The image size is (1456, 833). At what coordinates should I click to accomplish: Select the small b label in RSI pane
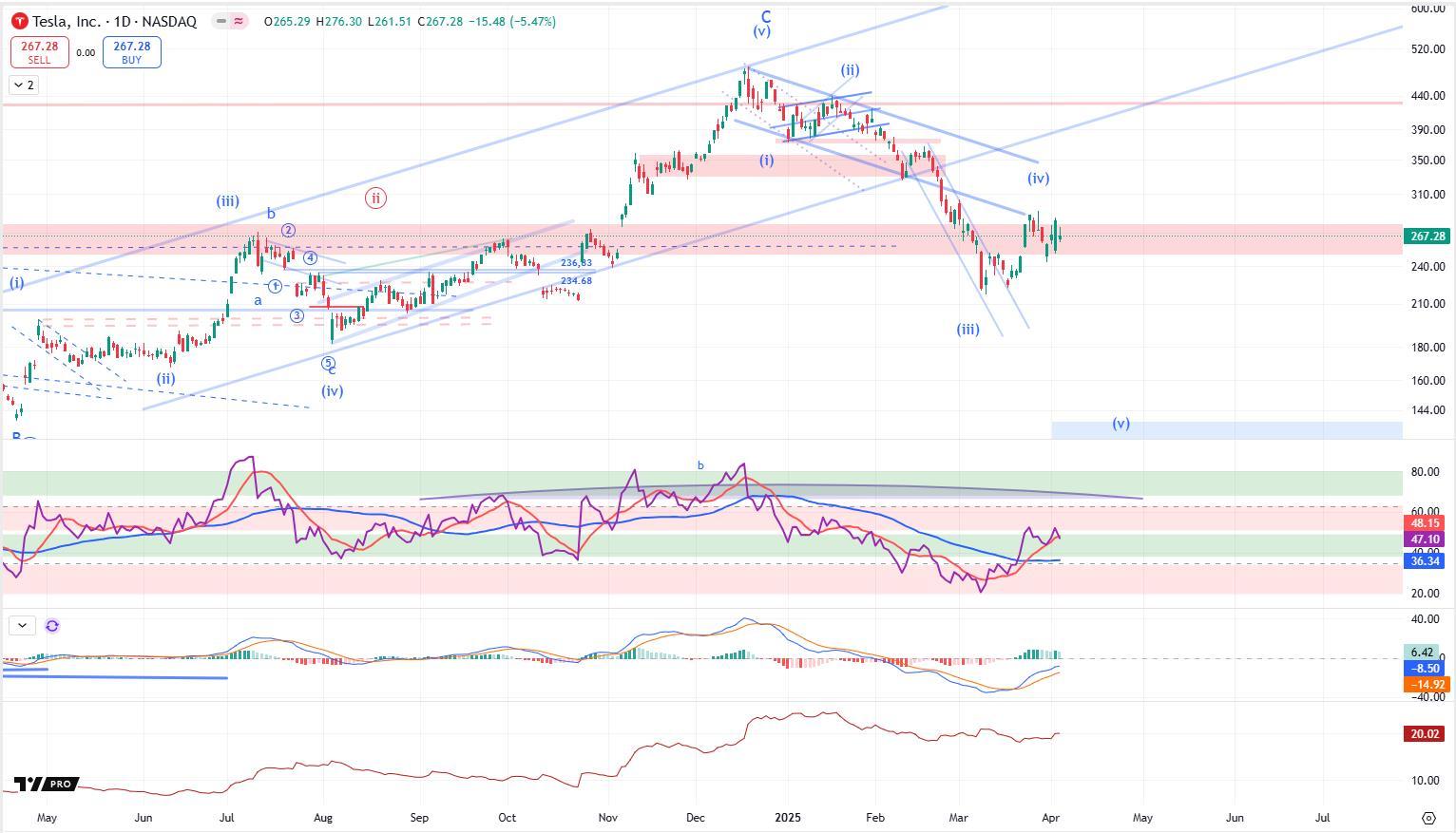click(700, 465)
